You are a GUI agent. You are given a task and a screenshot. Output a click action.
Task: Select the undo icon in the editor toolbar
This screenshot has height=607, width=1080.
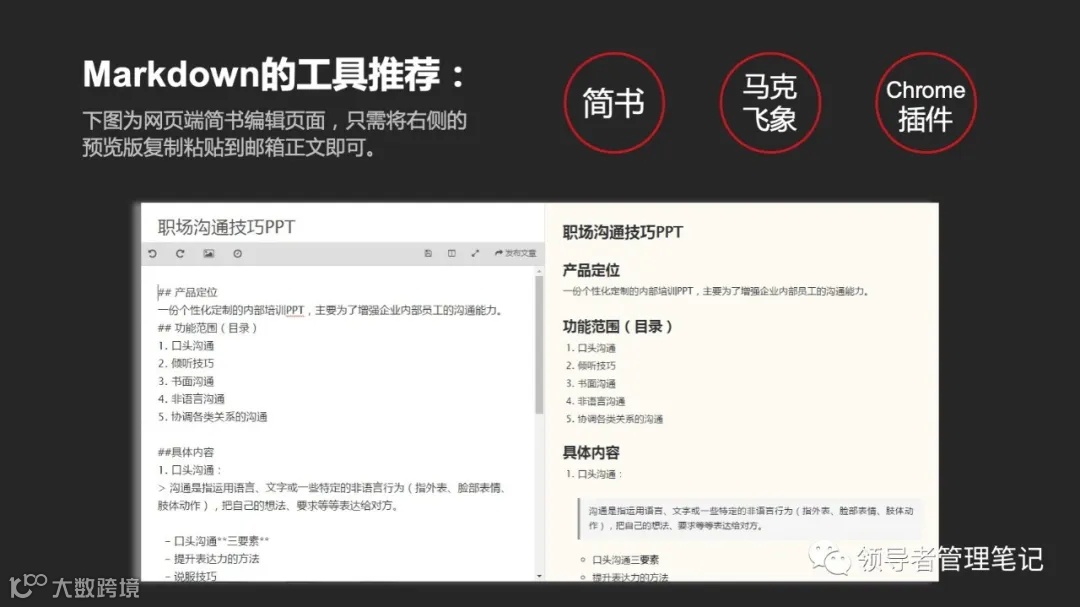(153, 253)
